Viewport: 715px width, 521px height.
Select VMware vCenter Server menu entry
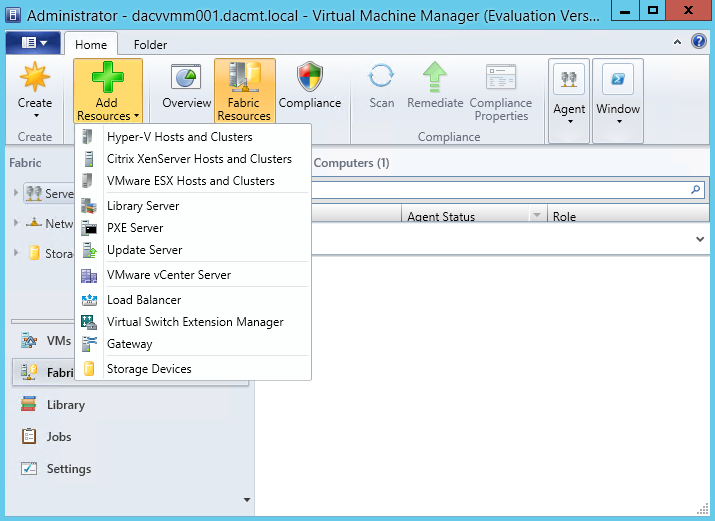193,275
